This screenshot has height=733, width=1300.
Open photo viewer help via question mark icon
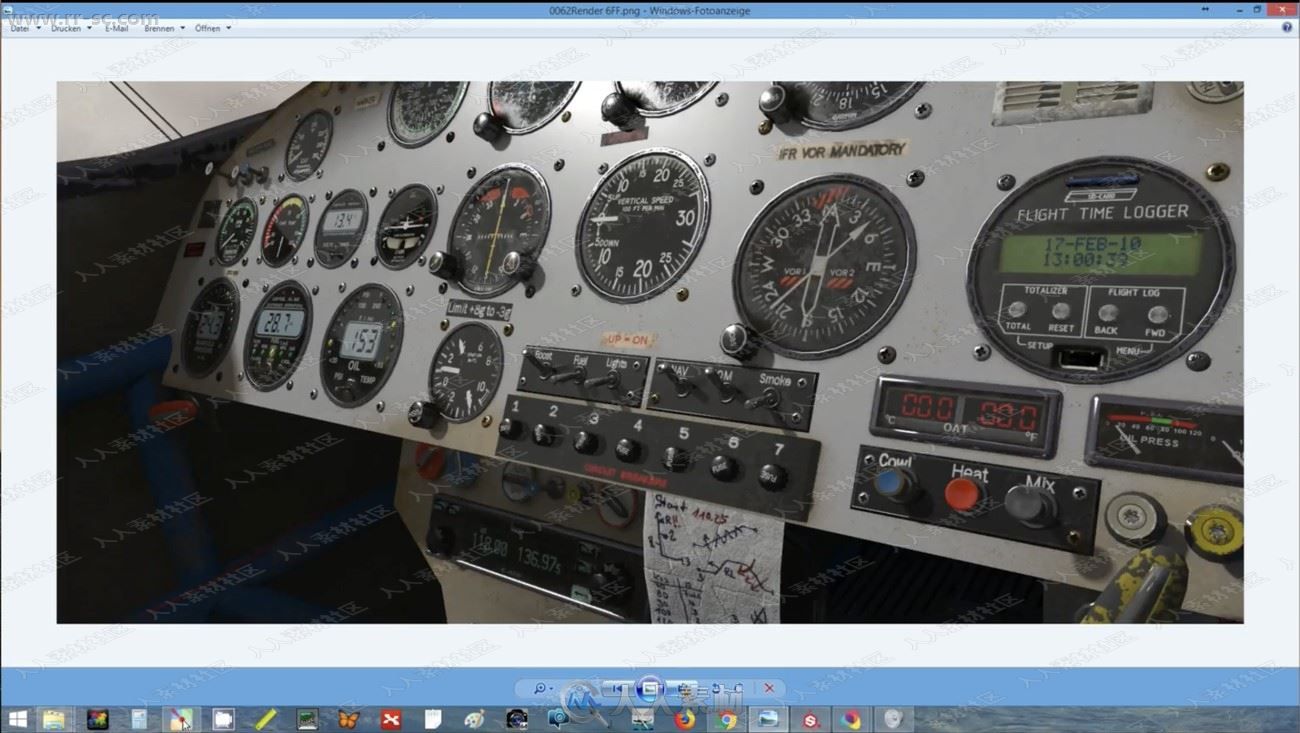tap(1287, 28)
